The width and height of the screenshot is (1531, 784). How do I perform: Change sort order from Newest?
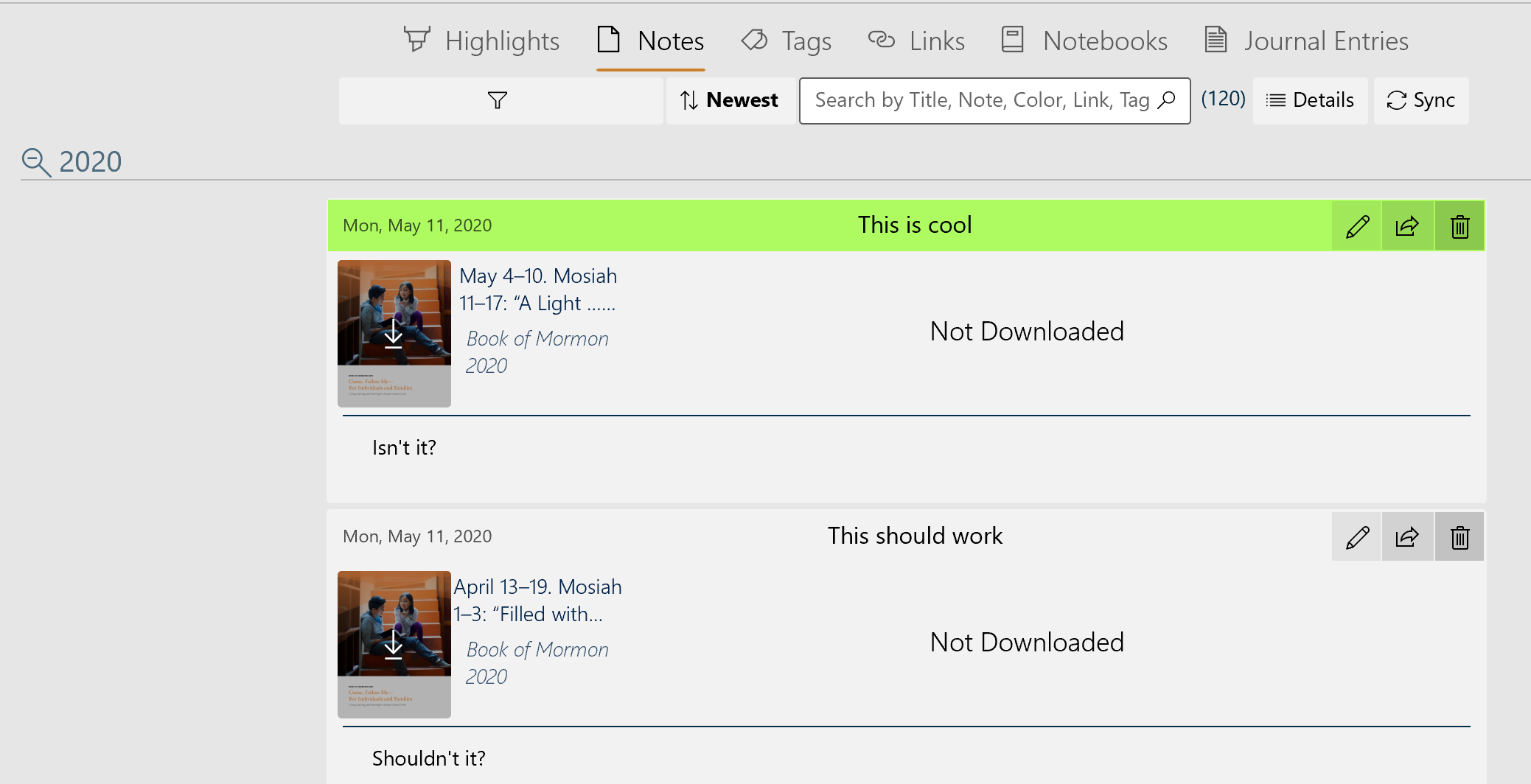point(730,100)
